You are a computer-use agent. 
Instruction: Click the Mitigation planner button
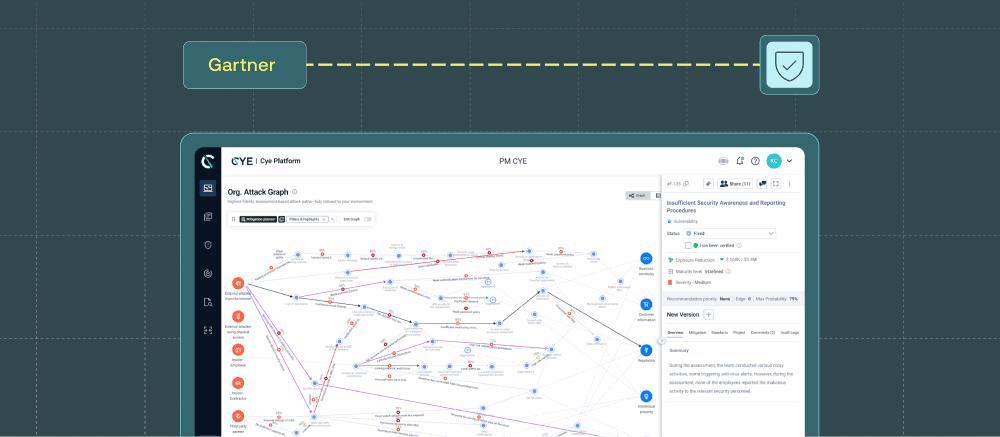258,219
